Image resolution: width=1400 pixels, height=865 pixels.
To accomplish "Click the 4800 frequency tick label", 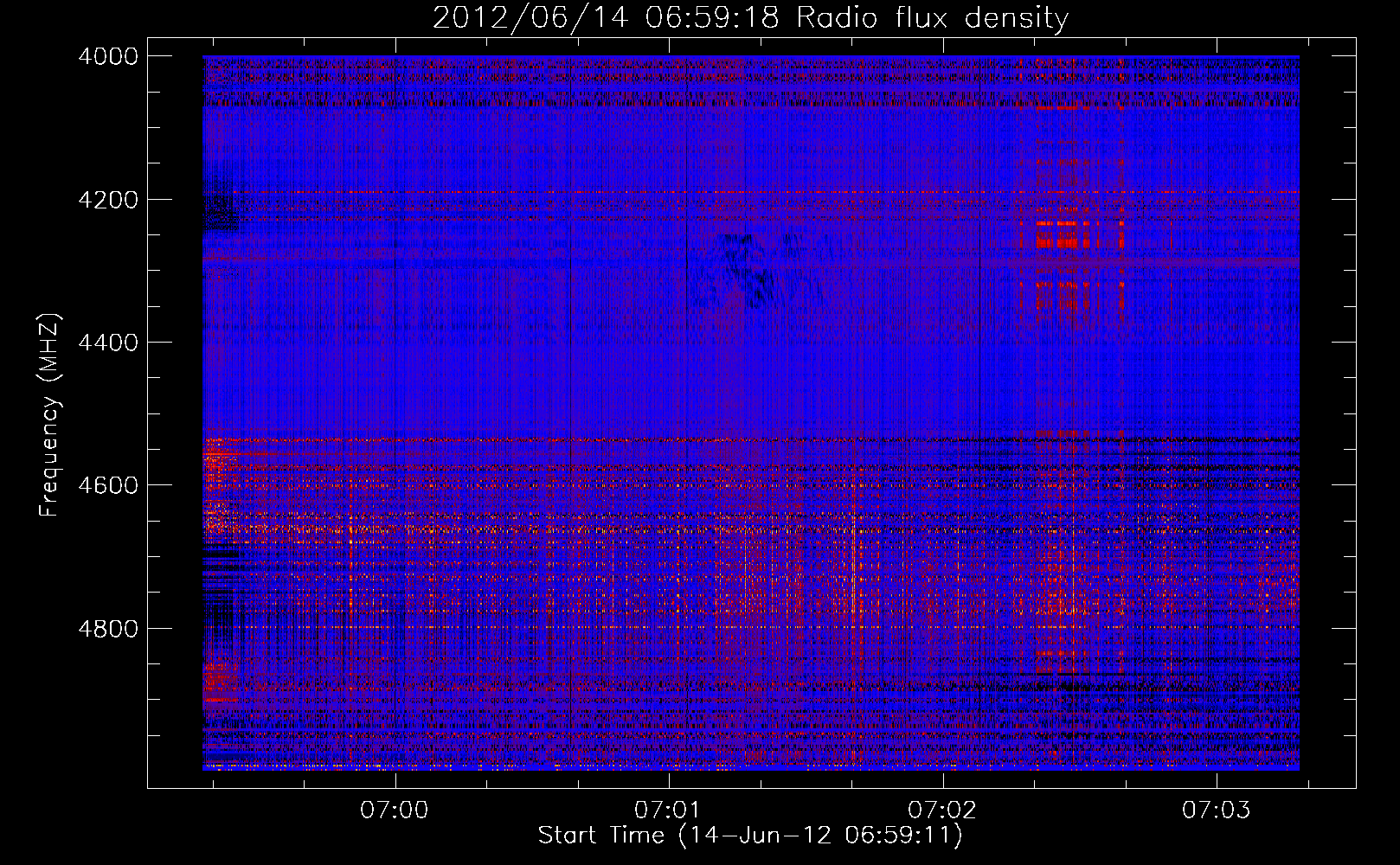I will tap(108, 628).
